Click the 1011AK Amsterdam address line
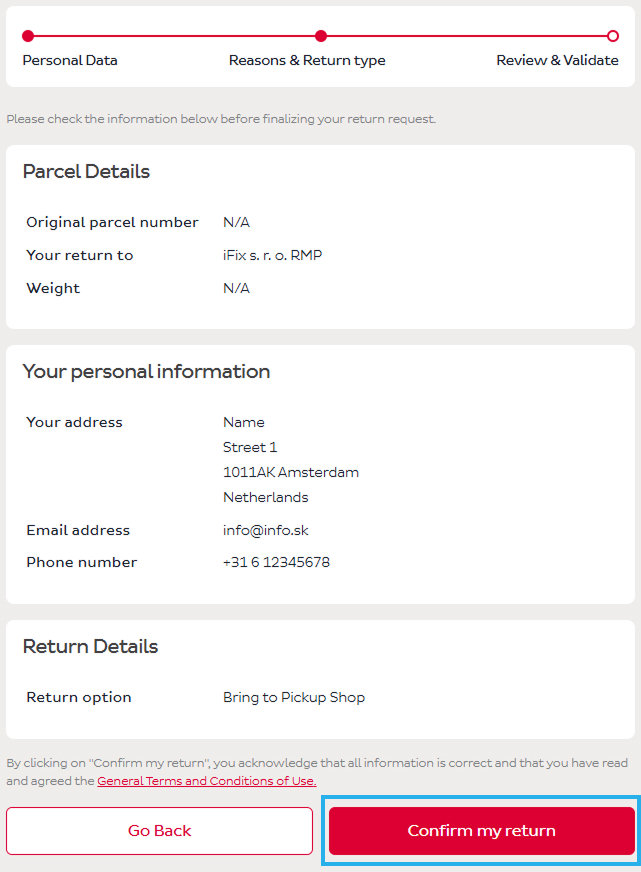Image resolution: width=641 pixels, height=872 pixels. tap(290, 472)
